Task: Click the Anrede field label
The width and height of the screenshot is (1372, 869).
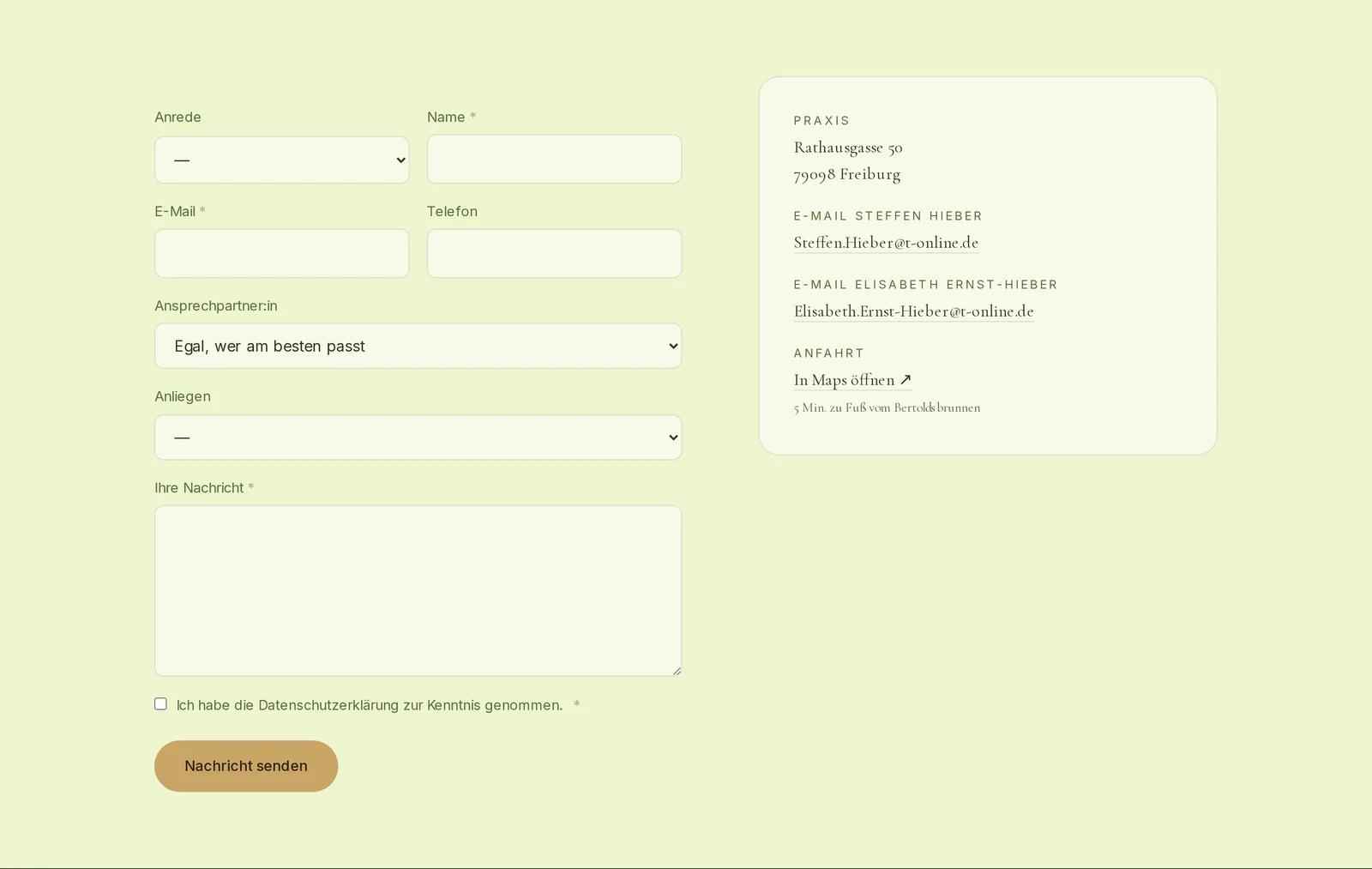Action: 178,118
